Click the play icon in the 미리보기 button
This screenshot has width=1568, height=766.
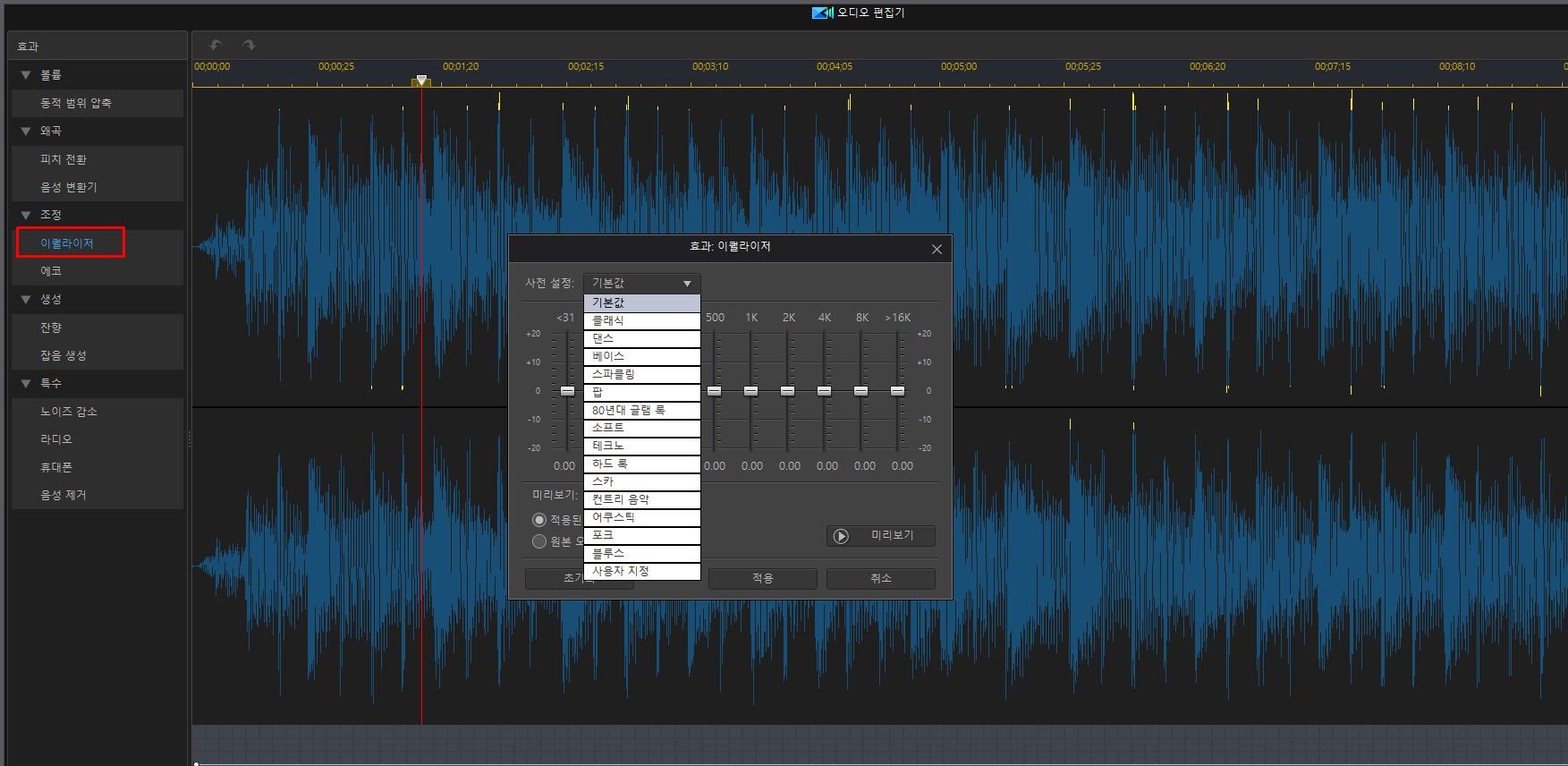pyautogui.click(x=841, y=536)
